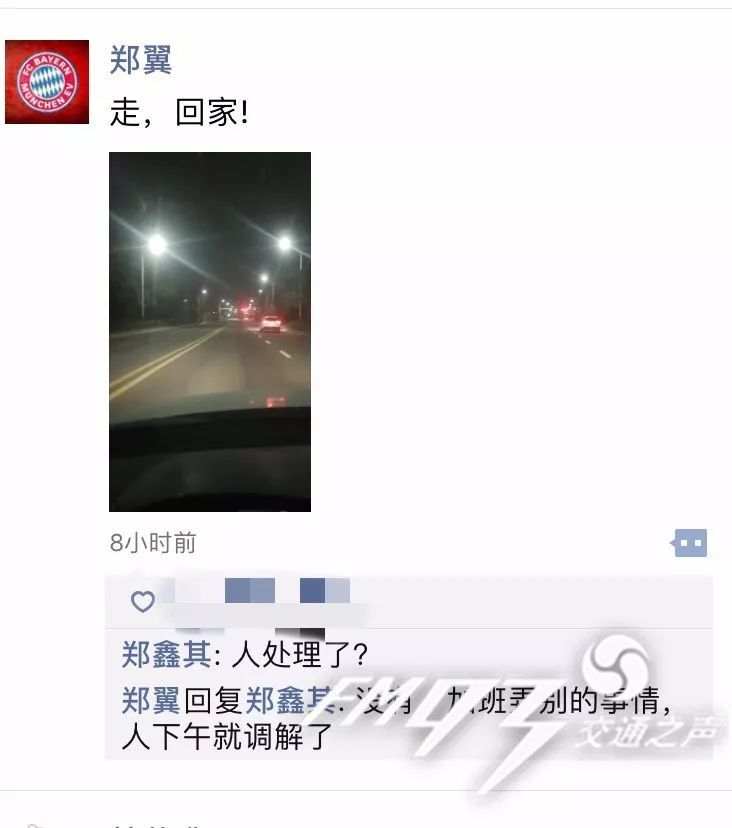
Task: Open 郑鑫其's name after 回复
Action: 289,700
